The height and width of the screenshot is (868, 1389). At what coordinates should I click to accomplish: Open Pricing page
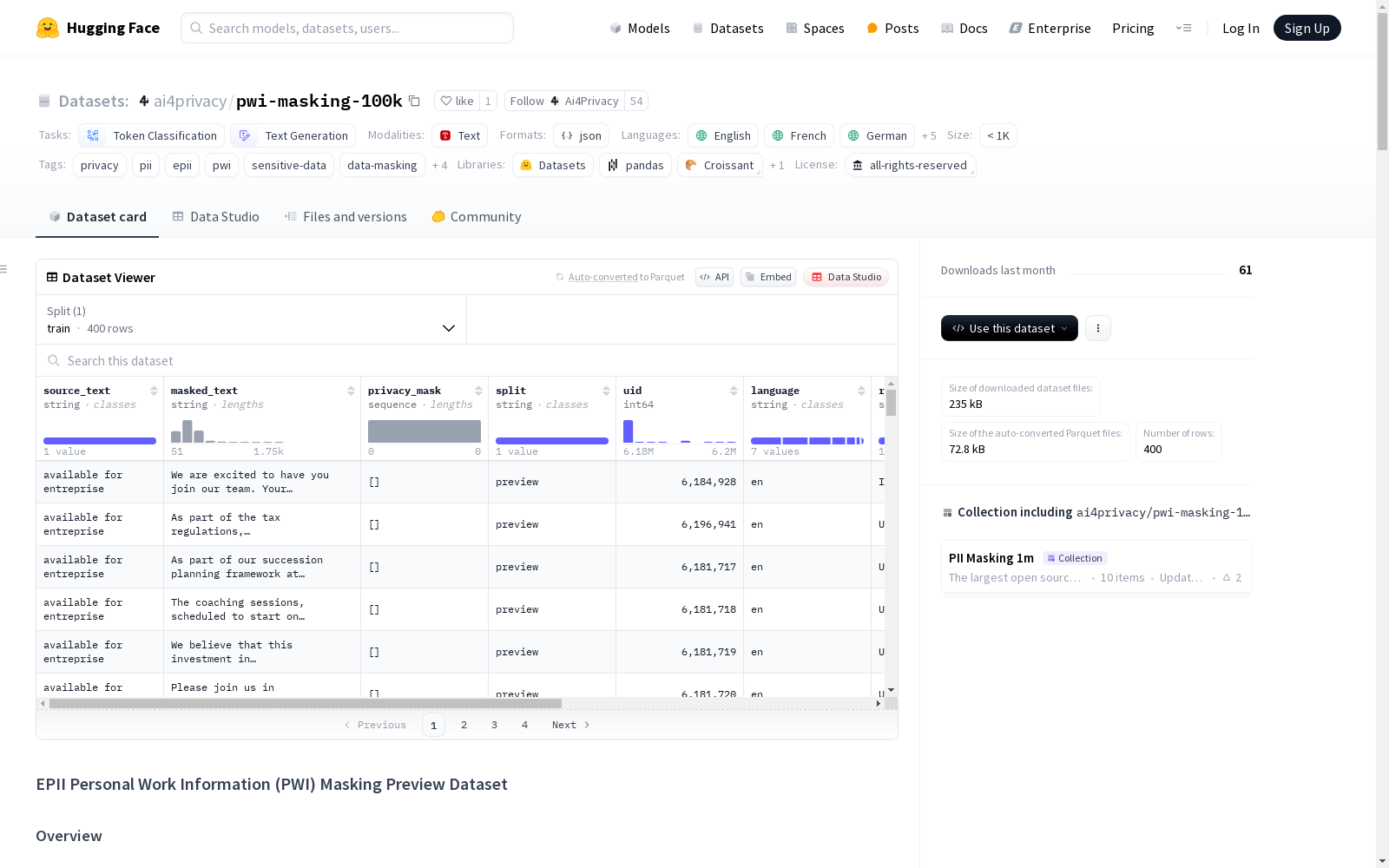pos(1133,28)
